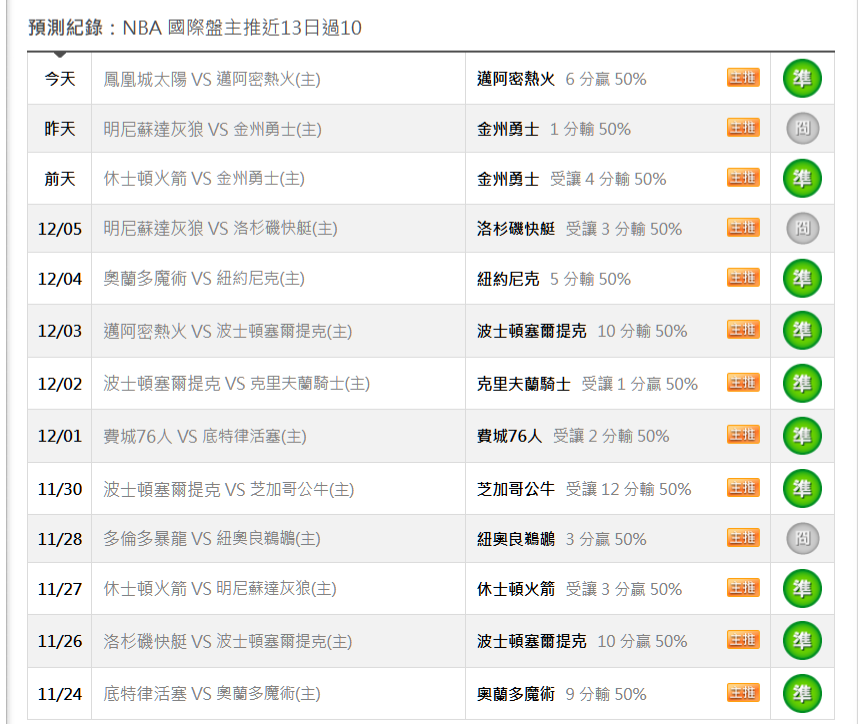Select 奧蘭多魔術 9 分輸 prediction
Viewport: 859px width, 724px height.
point(562,694)
